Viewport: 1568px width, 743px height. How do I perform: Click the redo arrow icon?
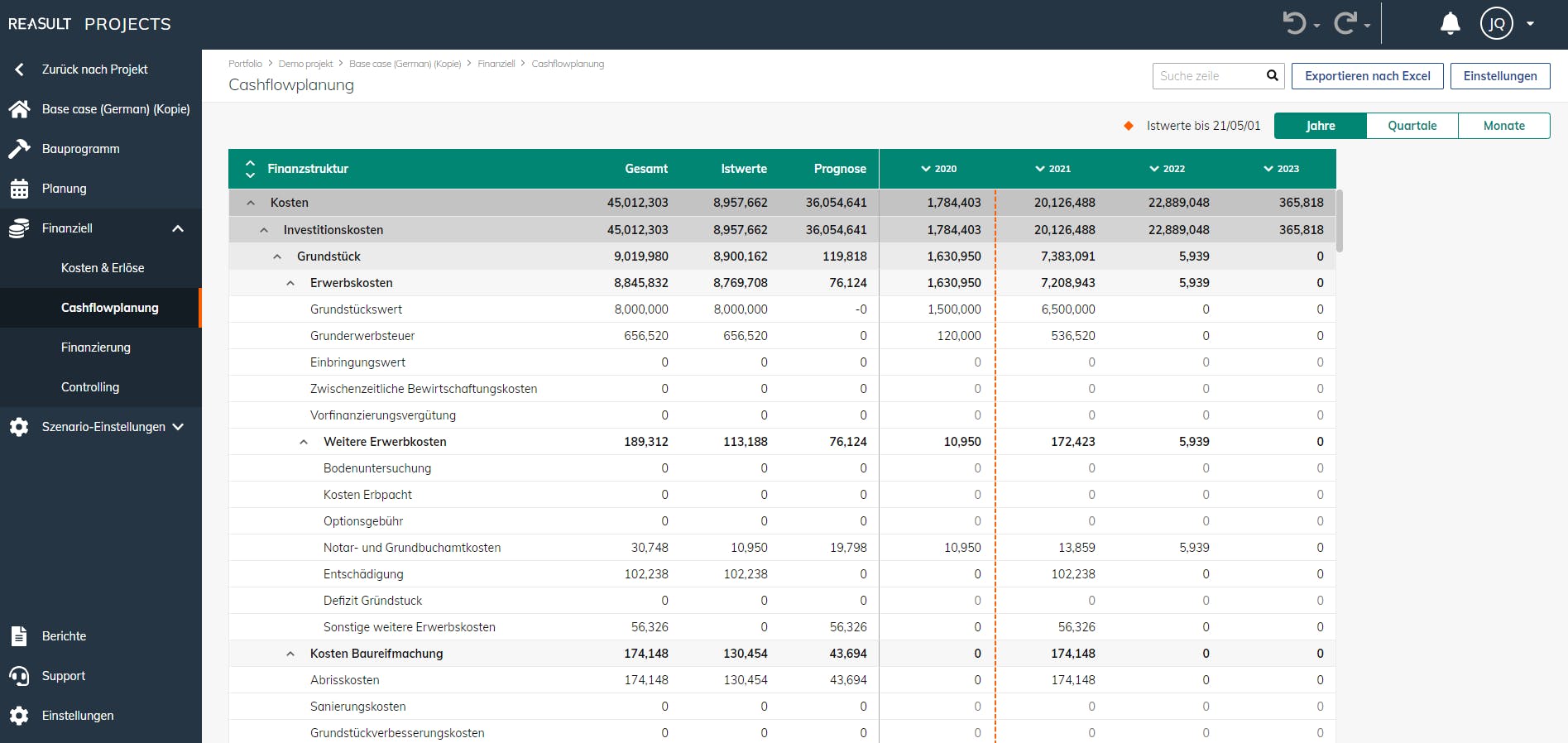(x=1345, y=23)
